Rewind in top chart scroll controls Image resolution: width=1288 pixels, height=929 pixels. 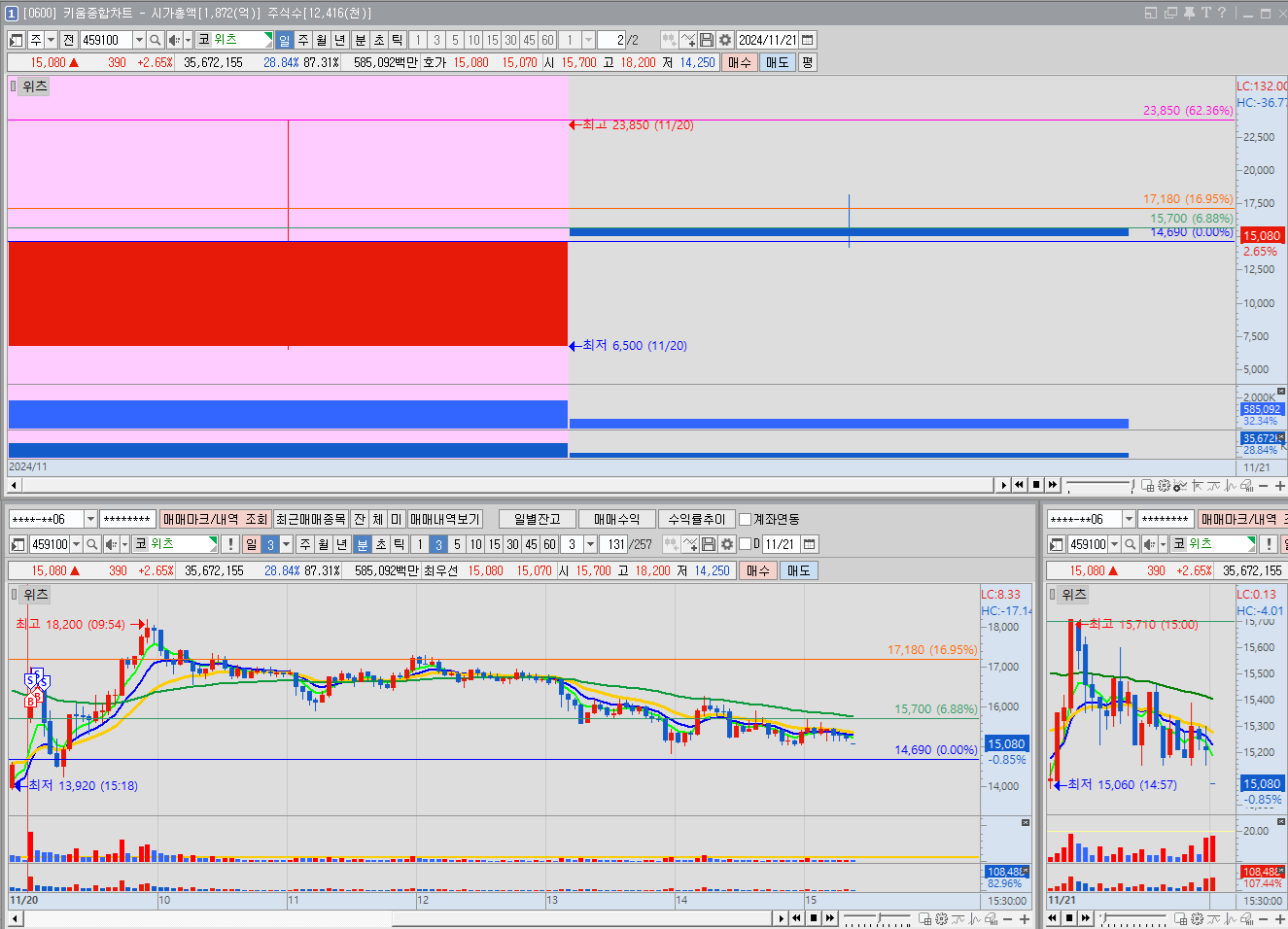coord(1019,485)
